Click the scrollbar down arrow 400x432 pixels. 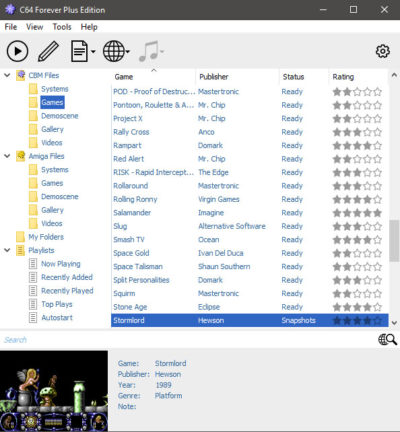click(x=394, y=323)
